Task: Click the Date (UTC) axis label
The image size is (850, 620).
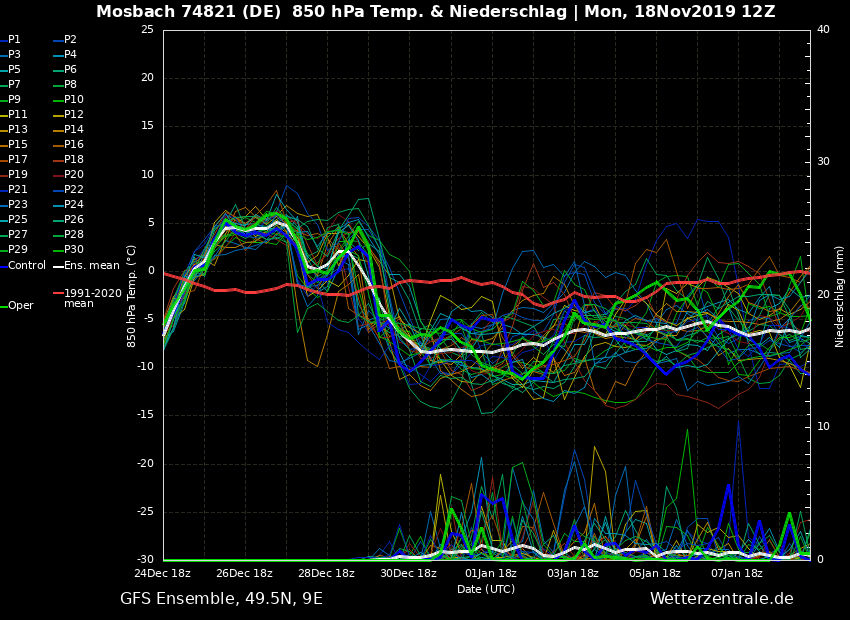Action: pyautogui.click(x=486, y=589)
